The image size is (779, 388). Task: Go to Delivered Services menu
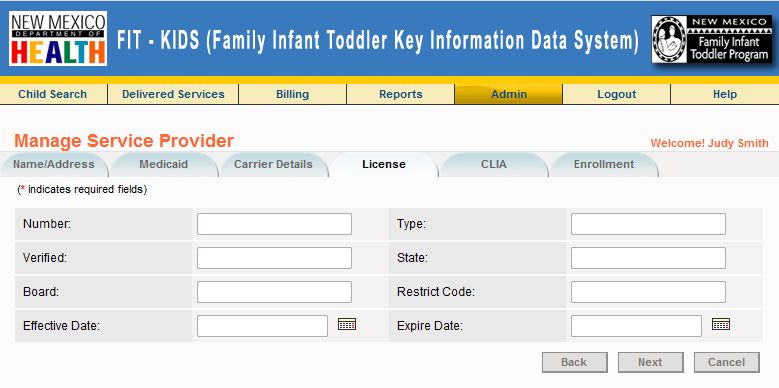tap(173, 94)
